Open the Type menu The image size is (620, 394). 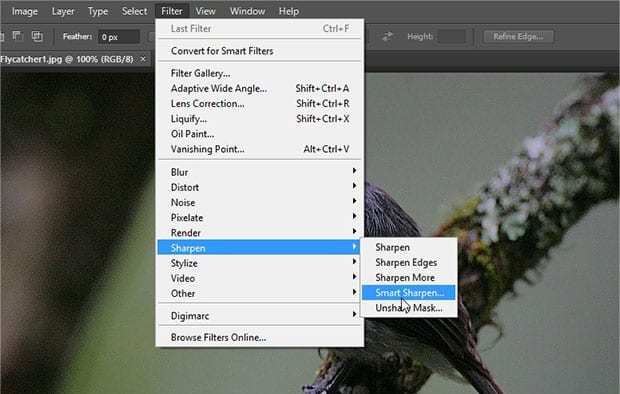tap(98, 11)
